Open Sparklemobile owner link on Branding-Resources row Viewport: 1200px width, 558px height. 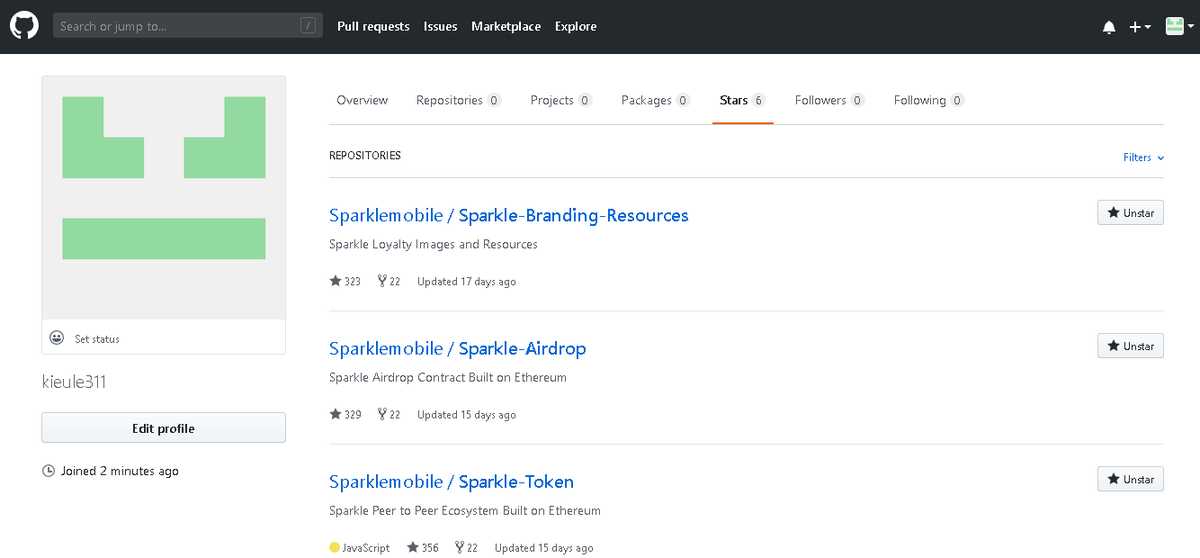click(x=386, y=215)
